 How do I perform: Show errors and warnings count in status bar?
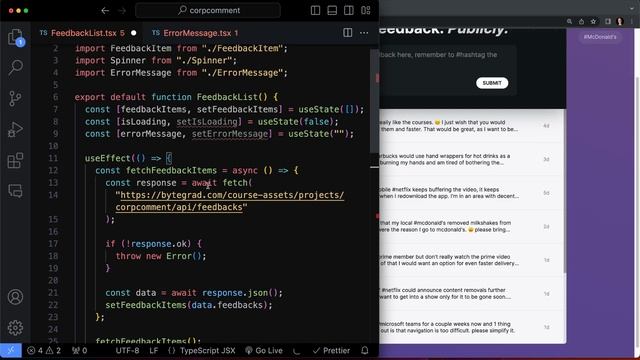44,350
